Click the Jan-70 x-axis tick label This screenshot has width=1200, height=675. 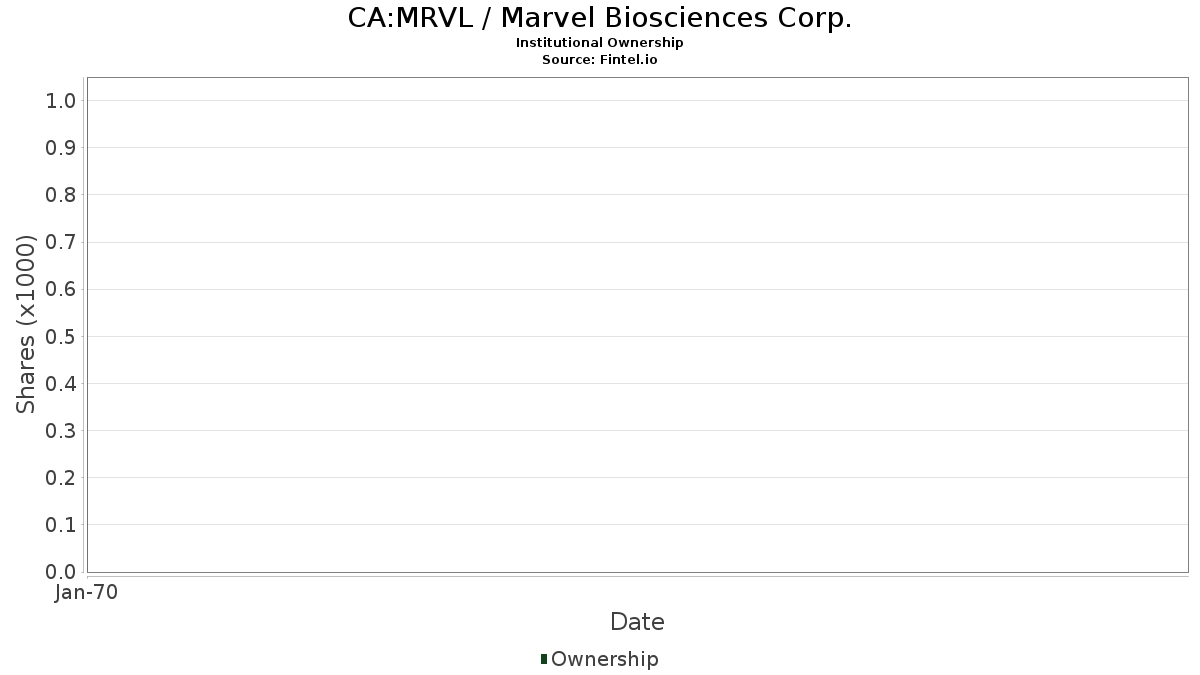[87, 593]
